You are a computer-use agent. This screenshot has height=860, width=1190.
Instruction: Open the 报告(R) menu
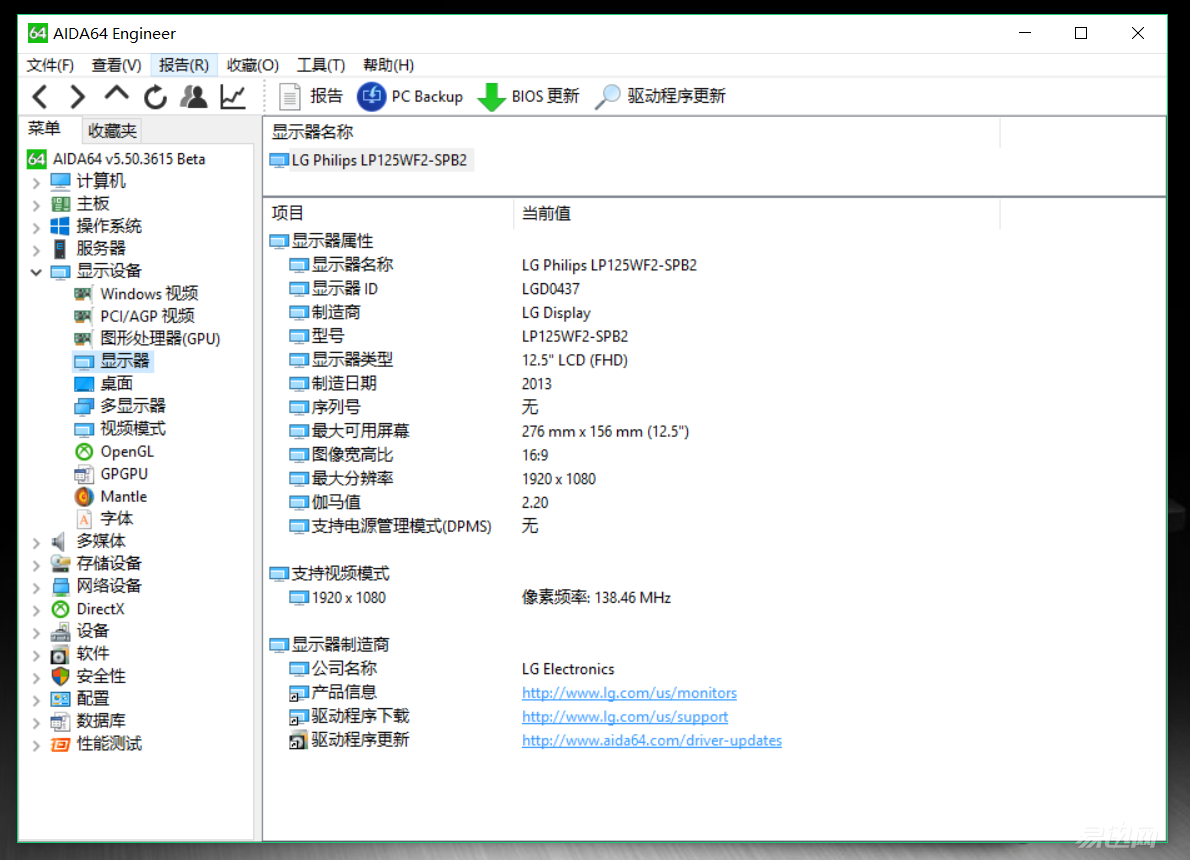184,65
